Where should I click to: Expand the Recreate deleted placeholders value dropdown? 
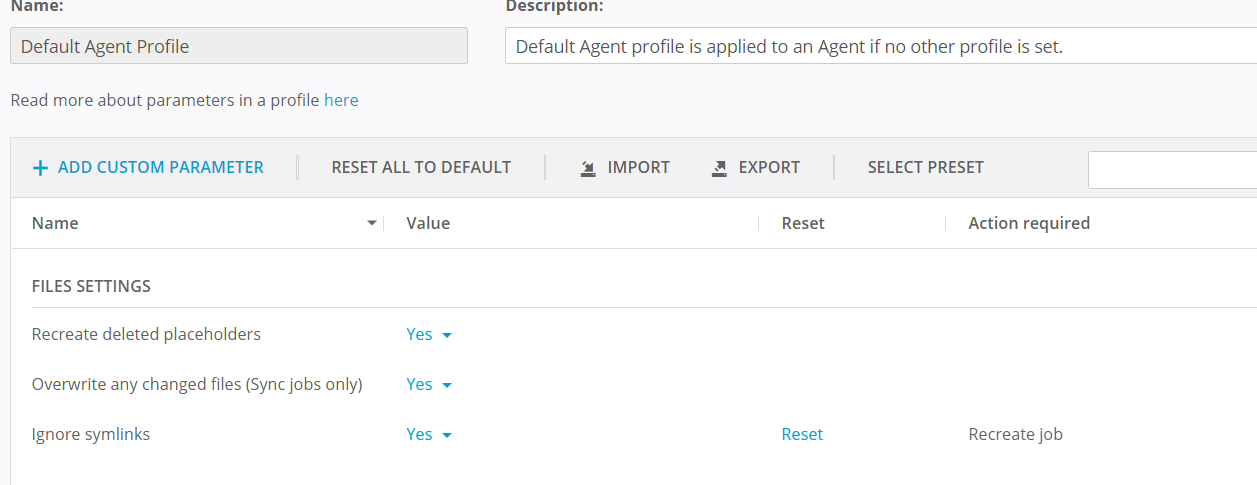tap(429, 334)
